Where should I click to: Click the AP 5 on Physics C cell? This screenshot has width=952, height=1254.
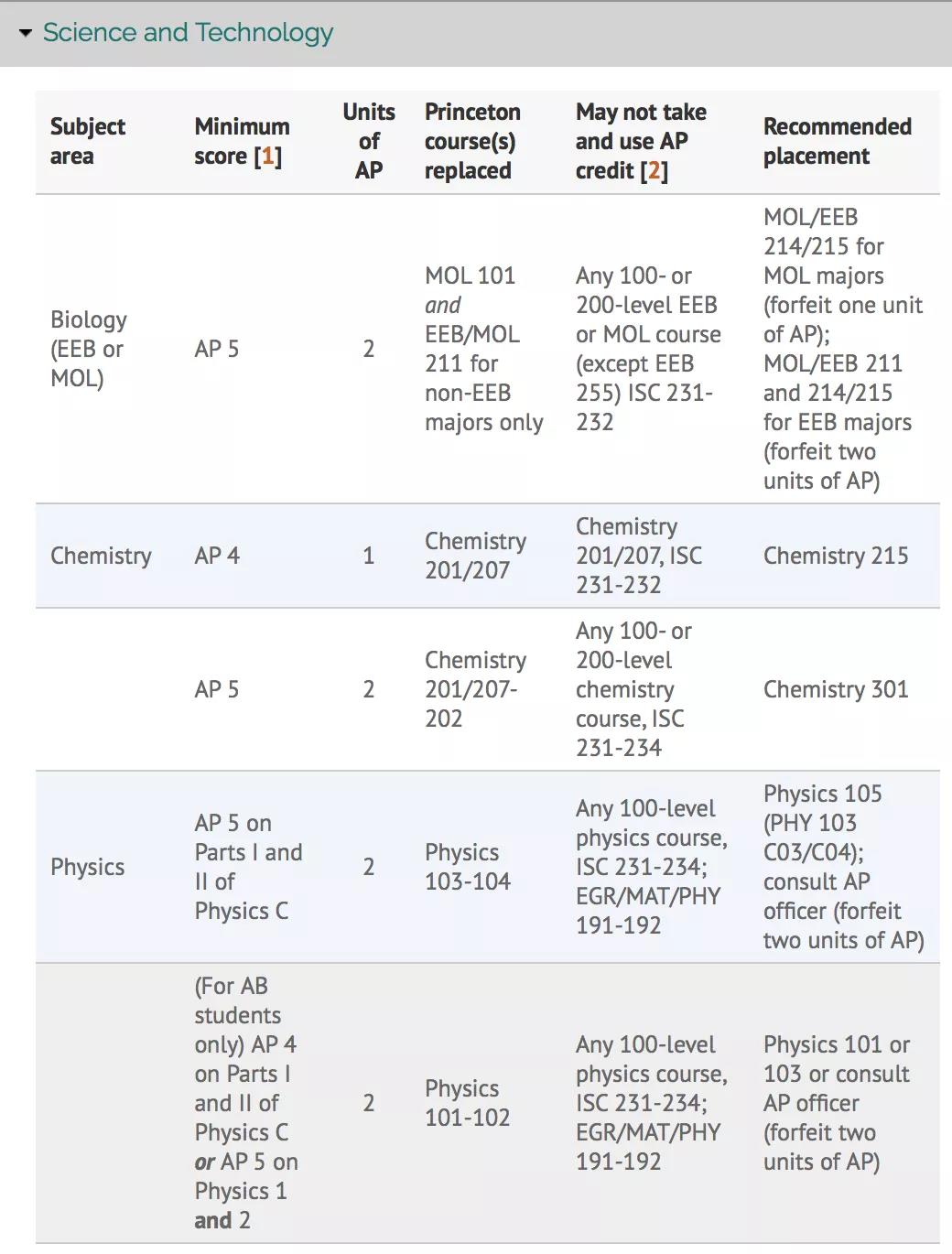coord(247,867)
